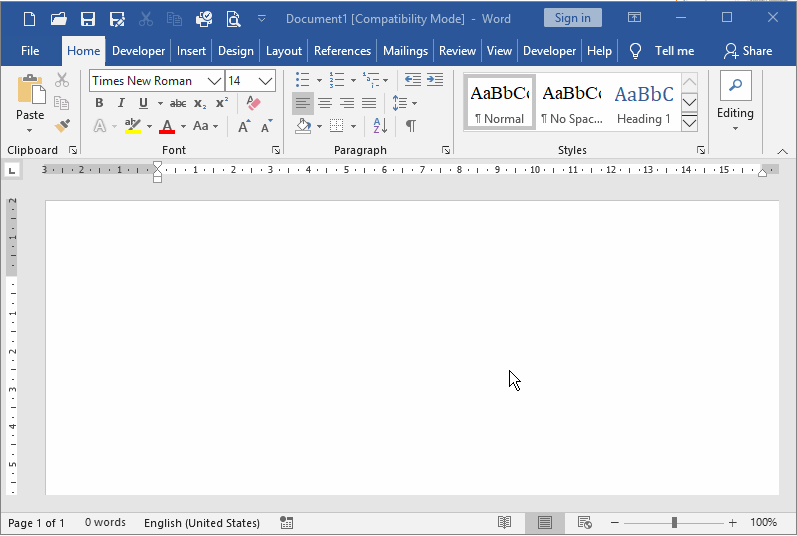Image resolution: width=797 pixels, height=536 pixels.
Task: Apply shading paint bucket
Action: [x=303, y=125]
